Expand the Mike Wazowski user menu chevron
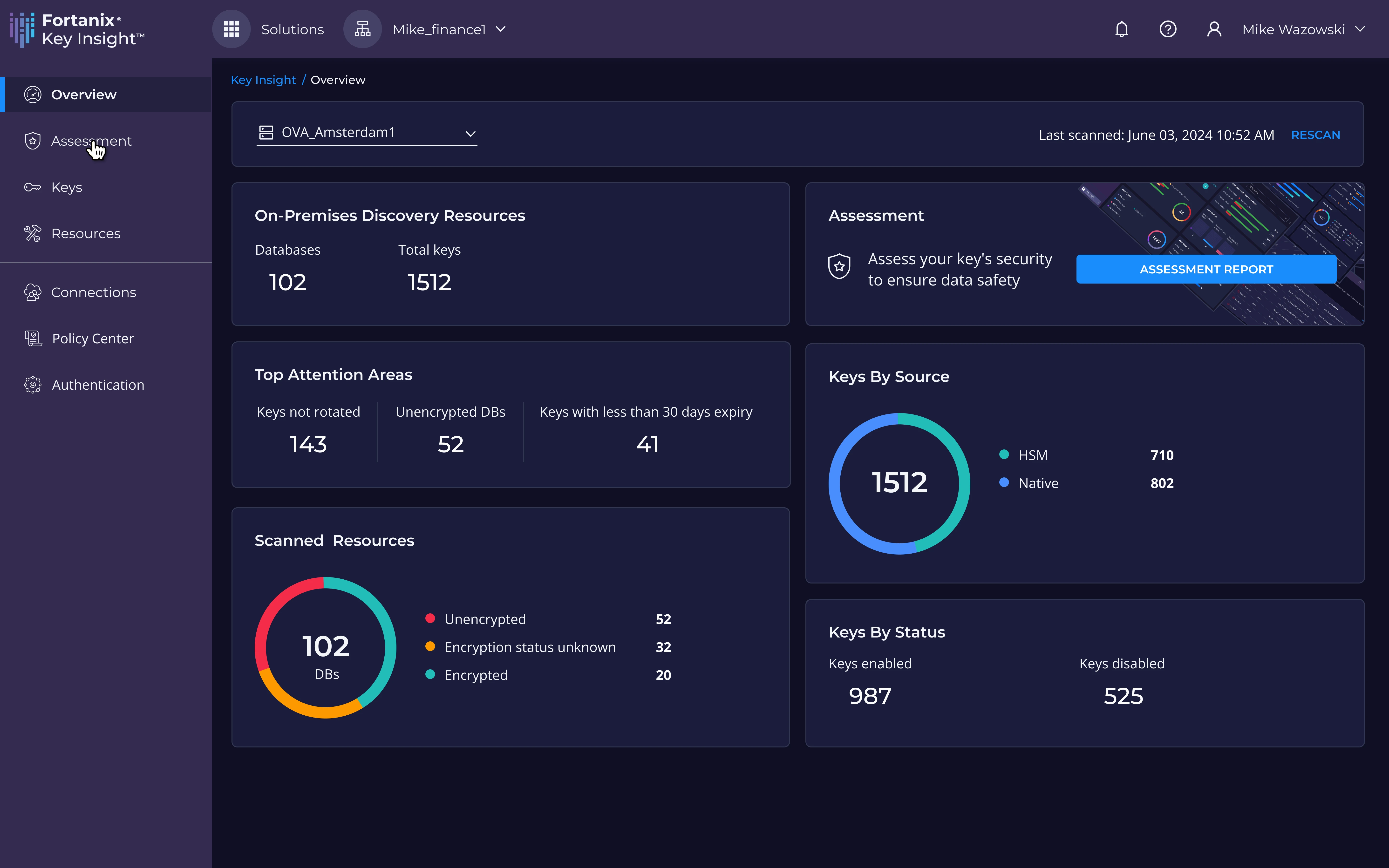 pyautogui.click(x=1360, y=29)
